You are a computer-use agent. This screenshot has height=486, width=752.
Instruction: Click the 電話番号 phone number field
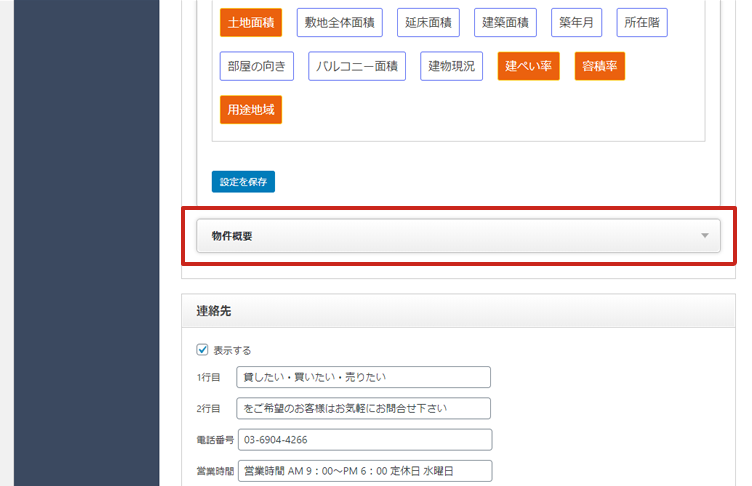[364, 440]
